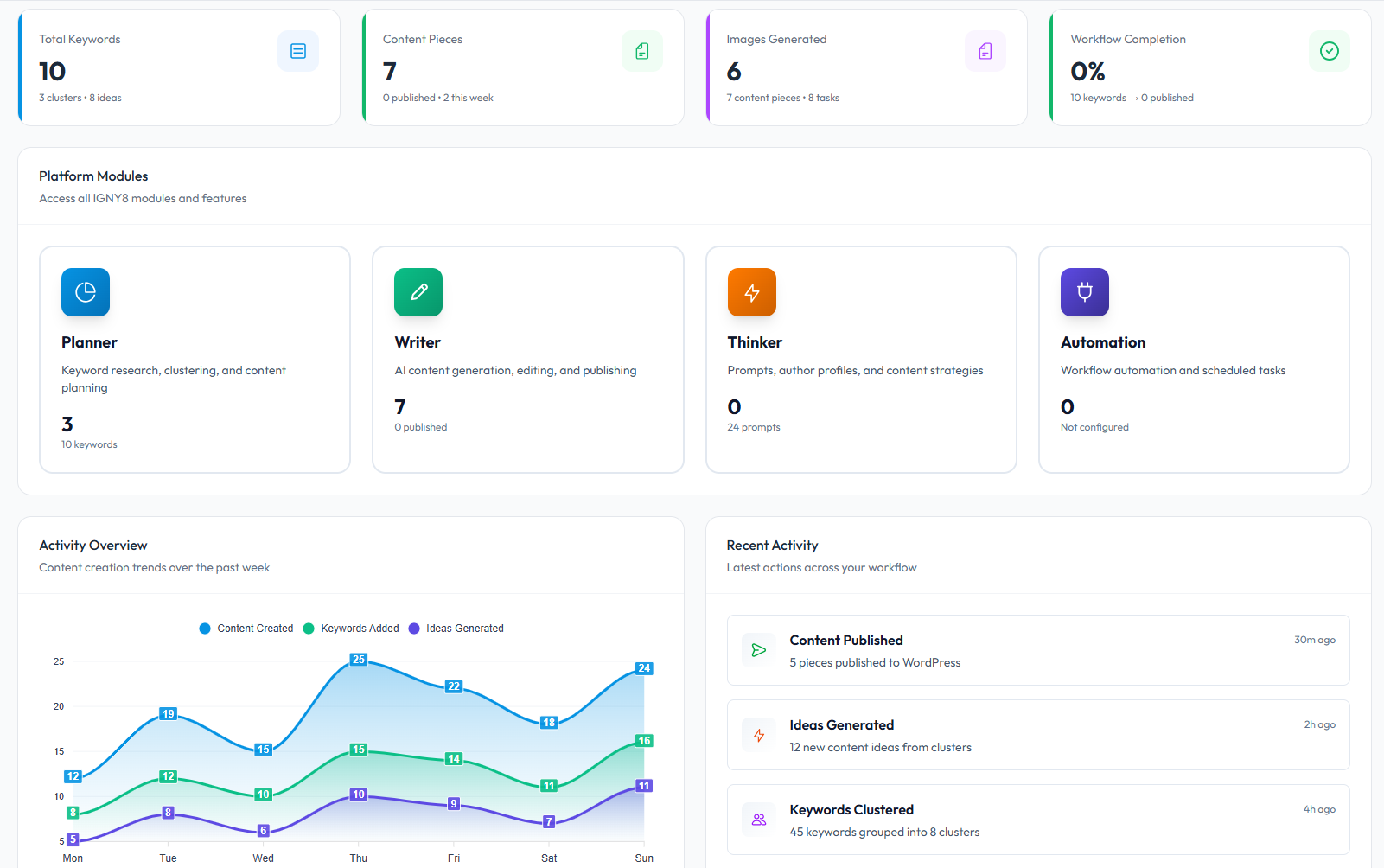
Task: Toggle Ideas Generated series in chart legend
Action: [x=456, y=629]
